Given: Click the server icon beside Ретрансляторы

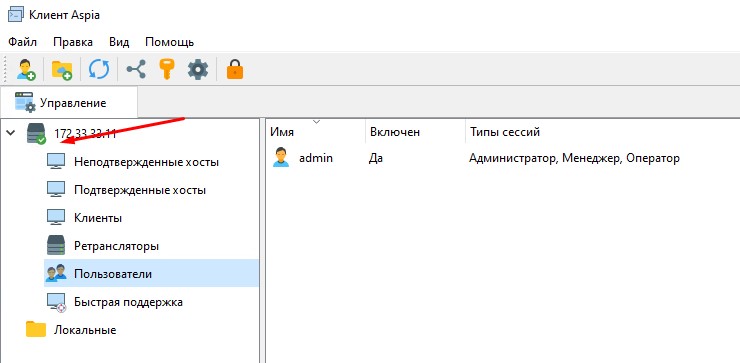Looking at the screenshot, I should [56, 245].
